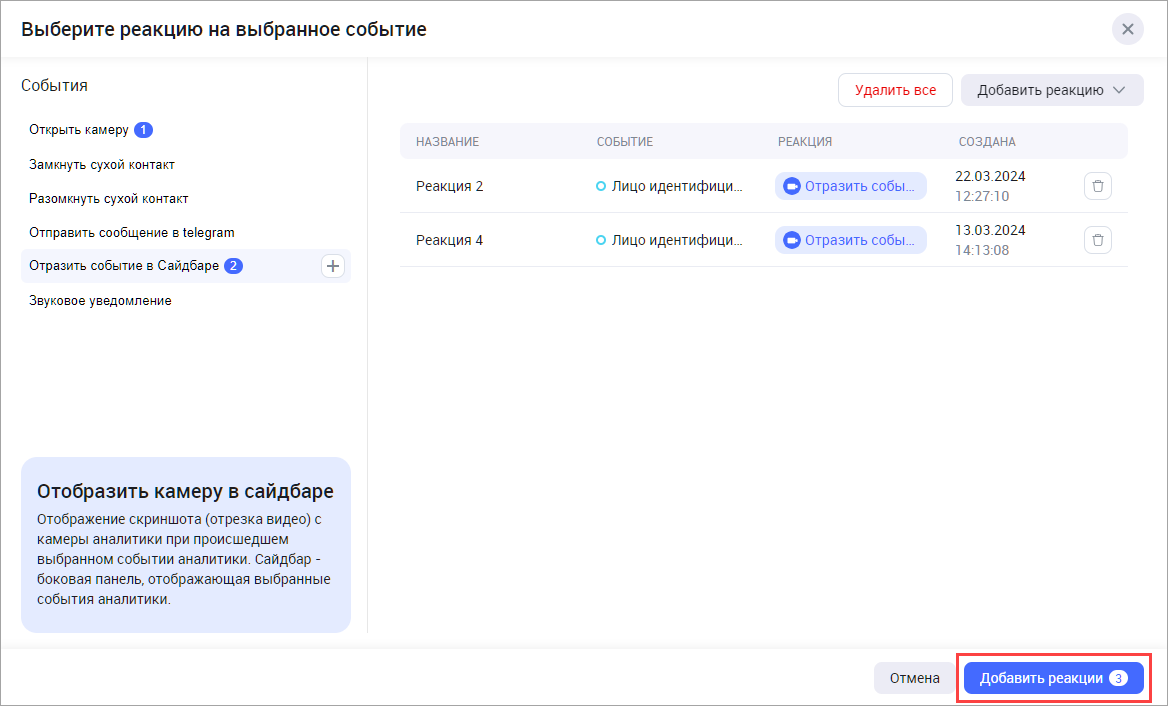Click camera reaction badge in Реакция 2 row
Screen dimensions: 1168x706
click(850, 186)
